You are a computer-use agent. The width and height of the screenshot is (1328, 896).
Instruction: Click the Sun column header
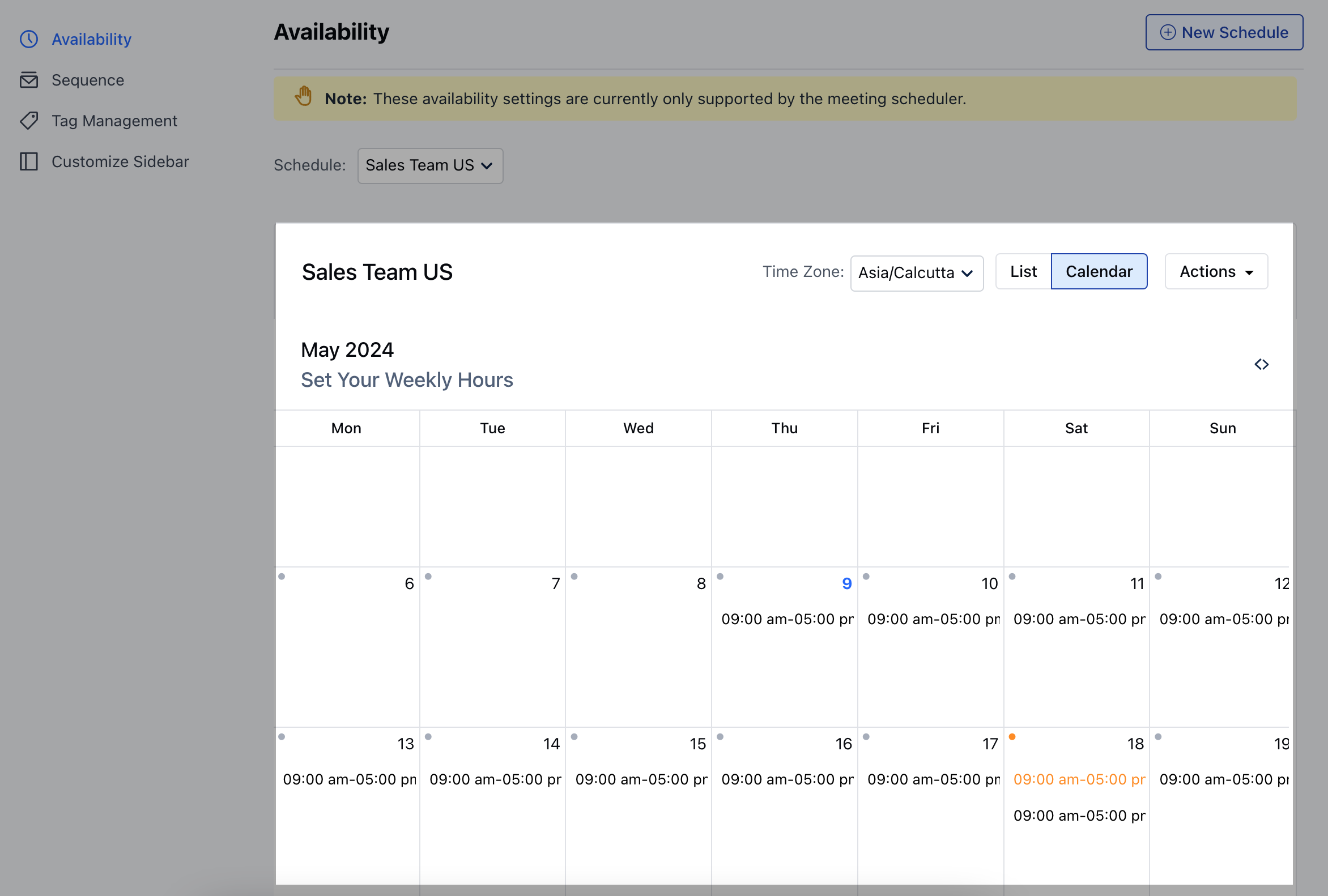pos(1222,428)
